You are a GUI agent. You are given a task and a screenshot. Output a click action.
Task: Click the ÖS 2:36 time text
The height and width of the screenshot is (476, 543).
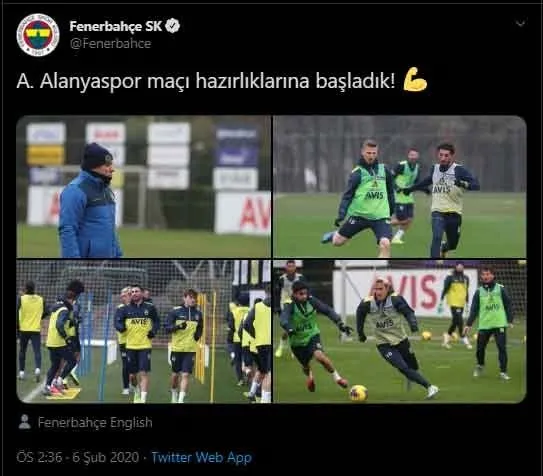(39, 457)
